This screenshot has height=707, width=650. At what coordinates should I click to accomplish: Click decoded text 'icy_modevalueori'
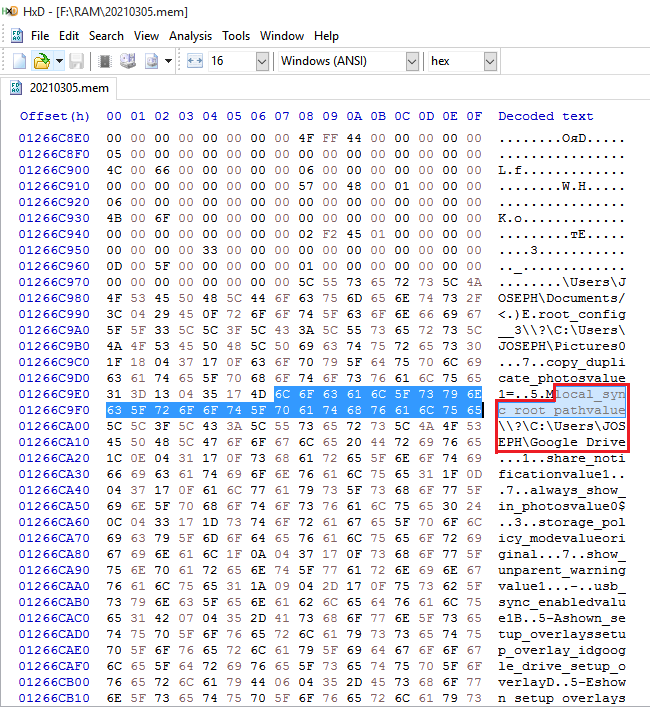coord(562,538)
